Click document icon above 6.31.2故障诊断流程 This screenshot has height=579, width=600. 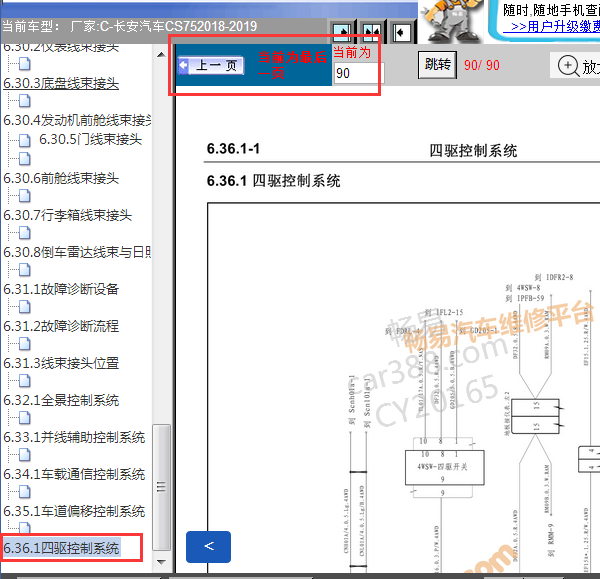[x=25, y=307]
